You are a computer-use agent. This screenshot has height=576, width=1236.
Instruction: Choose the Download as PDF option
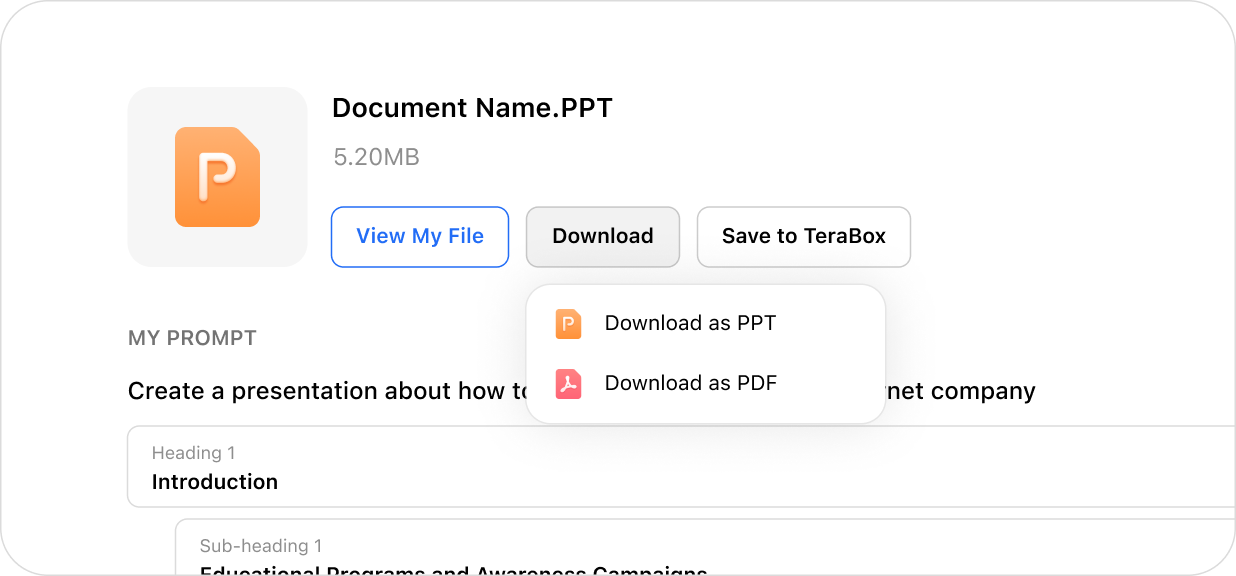[x=706, y=383]
